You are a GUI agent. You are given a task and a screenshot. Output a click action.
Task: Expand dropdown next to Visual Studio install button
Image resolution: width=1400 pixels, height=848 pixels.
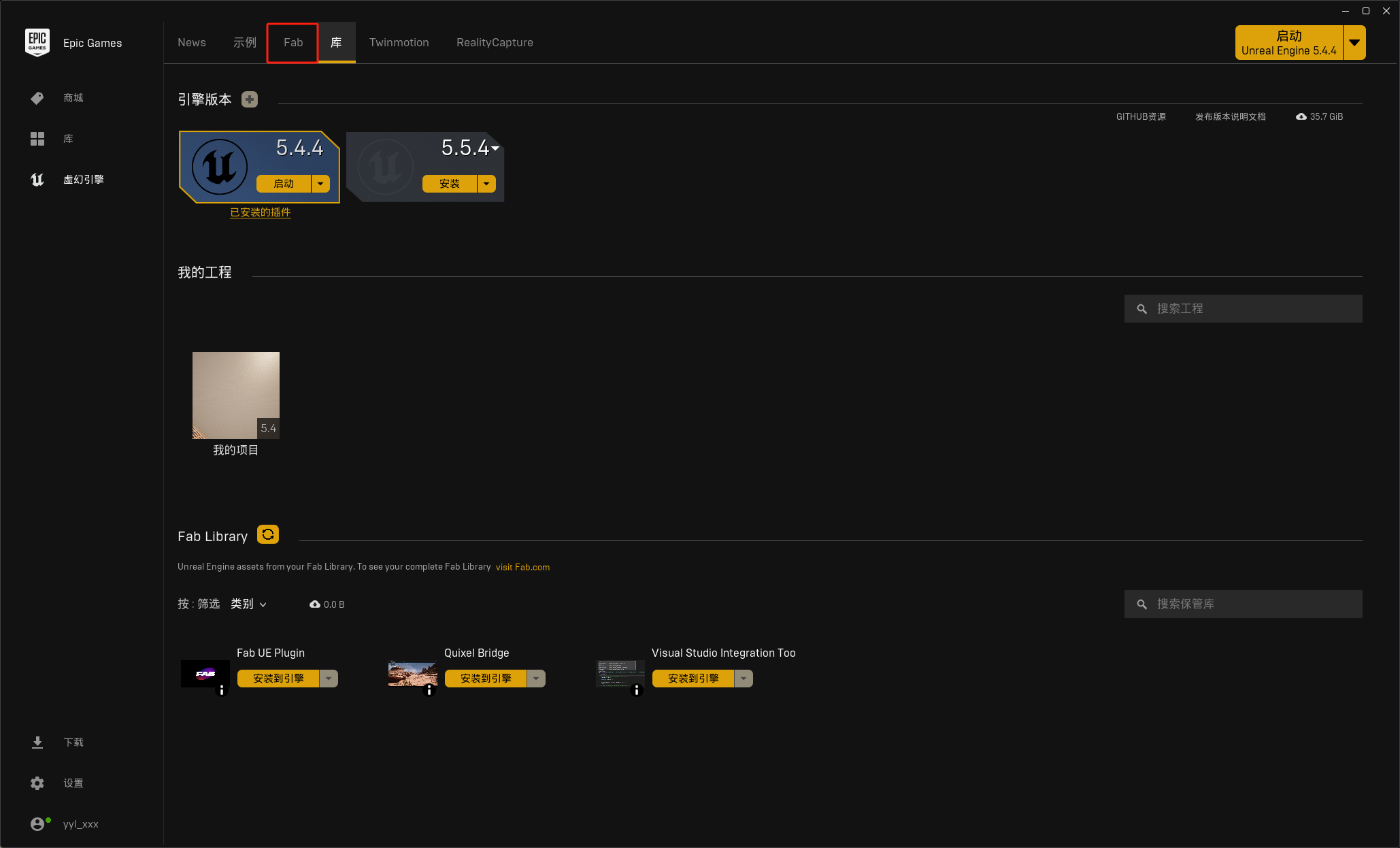point(744,679)
